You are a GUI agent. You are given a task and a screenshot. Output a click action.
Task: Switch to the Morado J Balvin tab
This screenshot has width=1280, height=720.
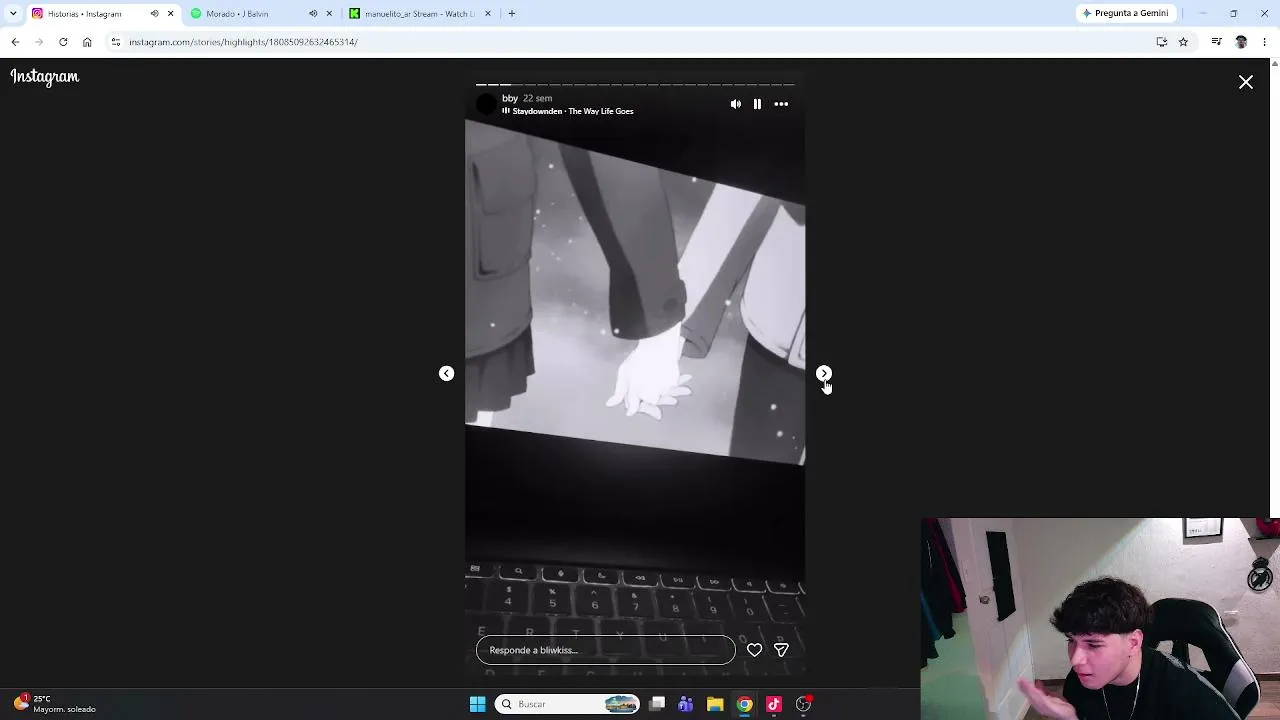[237, 14]
